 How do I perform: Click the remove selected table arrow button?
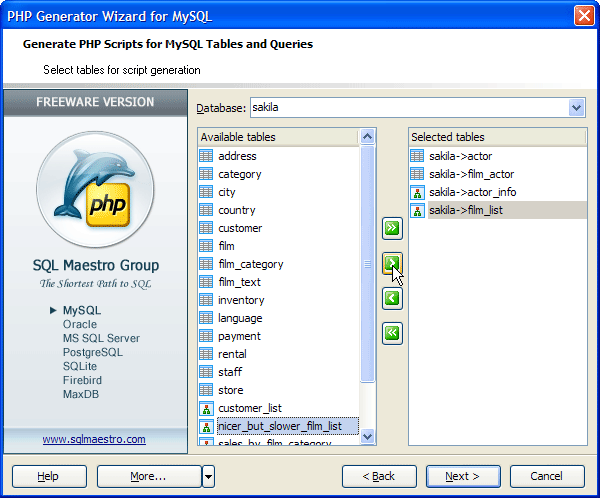392,298
